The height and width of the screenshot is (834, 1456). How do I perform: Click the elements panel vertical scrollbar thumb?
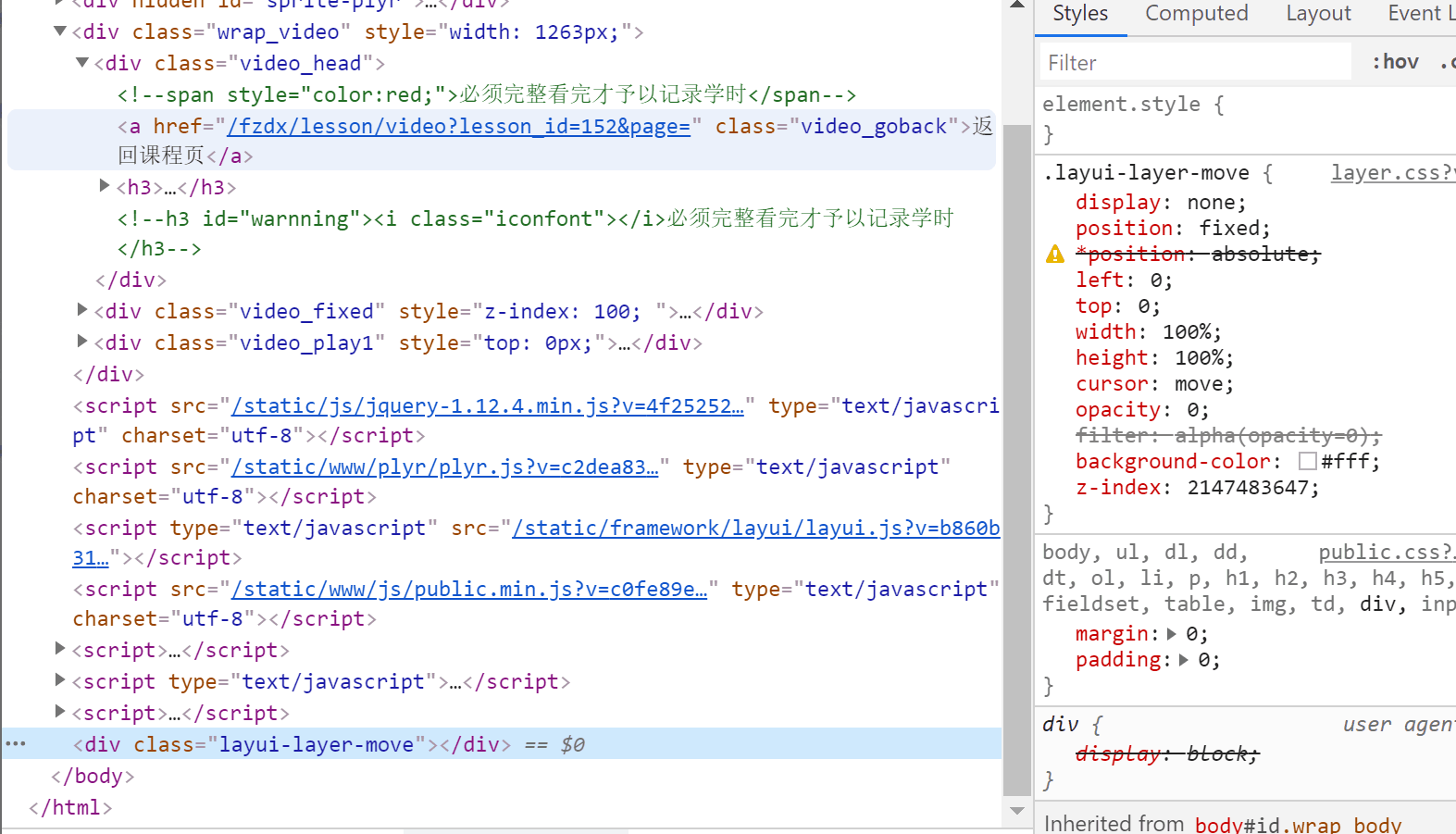[1017, 459]
